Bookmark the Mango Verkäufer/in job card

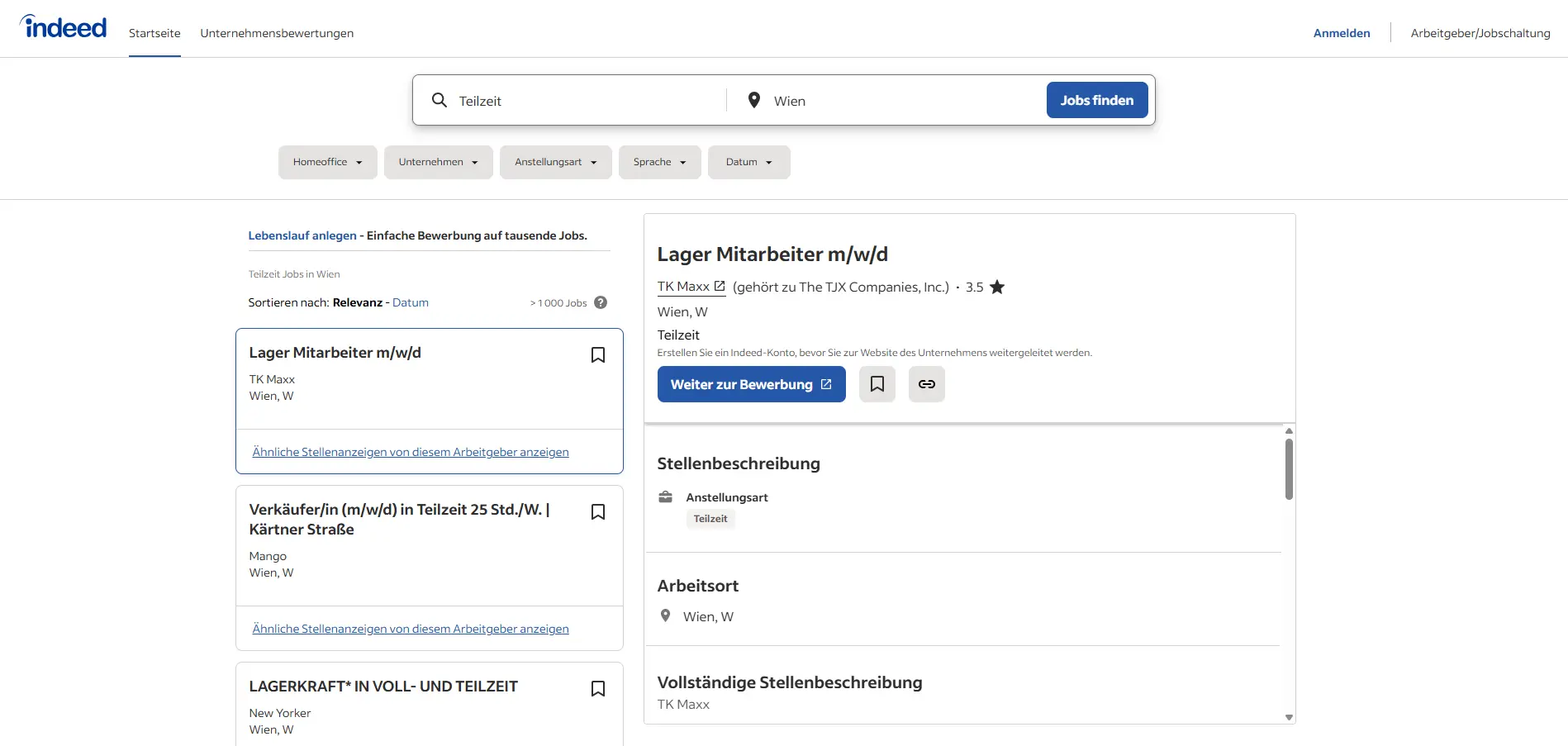click(598, 511)
